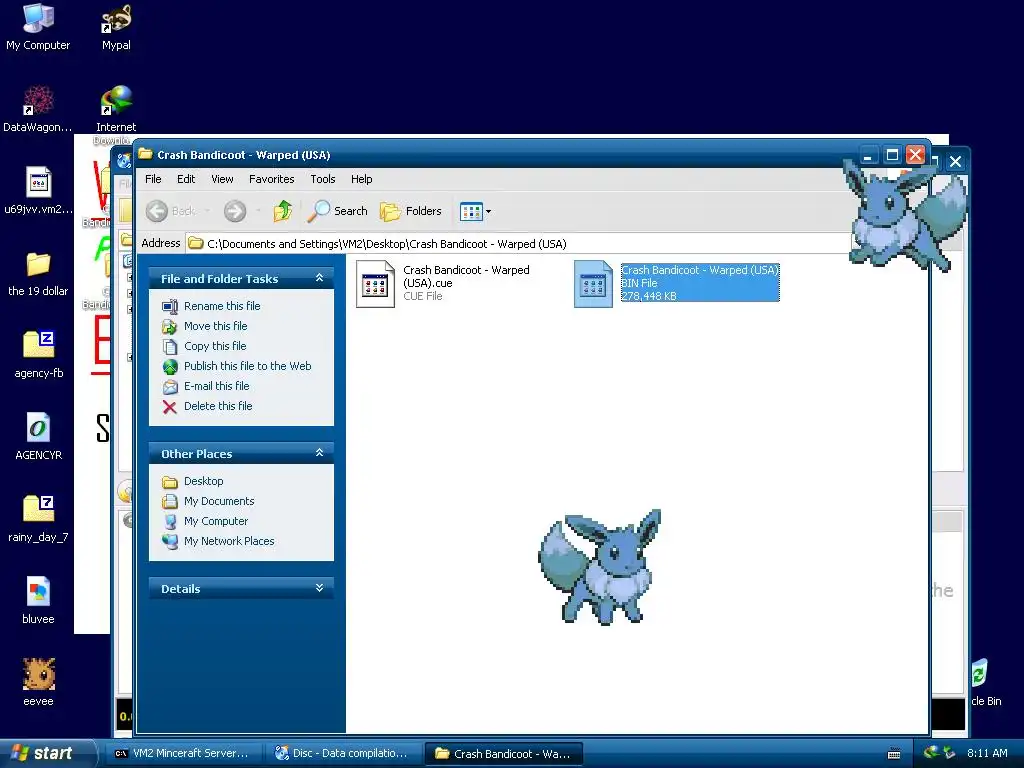This screenshot has width=1024, height=768.
Task: Click the agency-fb zip archive icon
Action: tap(39, 345)
